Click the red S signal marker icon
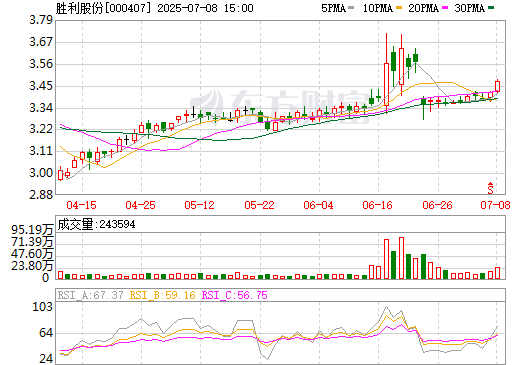The height and width of the screenshot is (365, 520). pos(490,188)
